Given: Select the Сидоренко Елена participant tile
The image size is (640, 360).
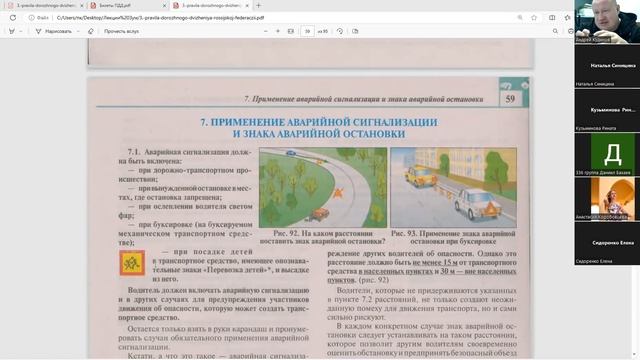Looking at the screenshot, I should 607,243.
